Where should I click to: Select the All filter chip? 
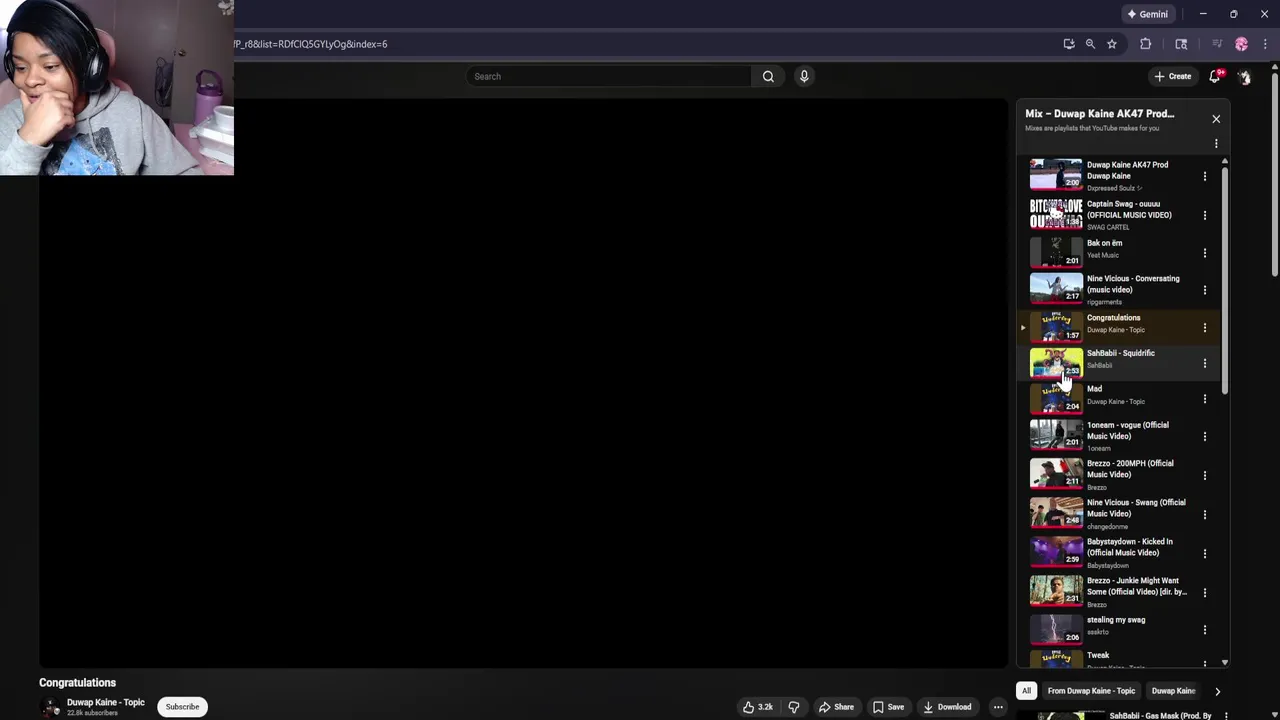(1026, 691)
